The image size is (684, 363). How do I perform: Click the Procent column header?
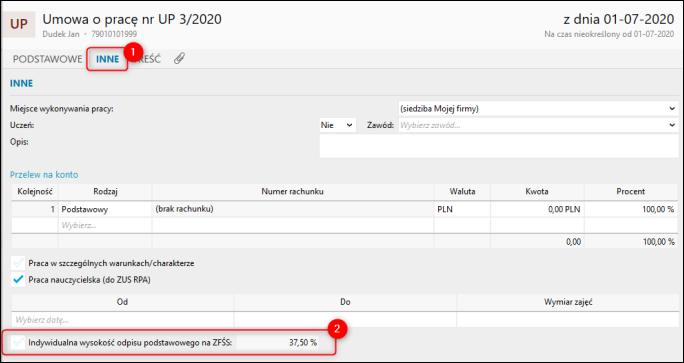(x=631, y=191)
